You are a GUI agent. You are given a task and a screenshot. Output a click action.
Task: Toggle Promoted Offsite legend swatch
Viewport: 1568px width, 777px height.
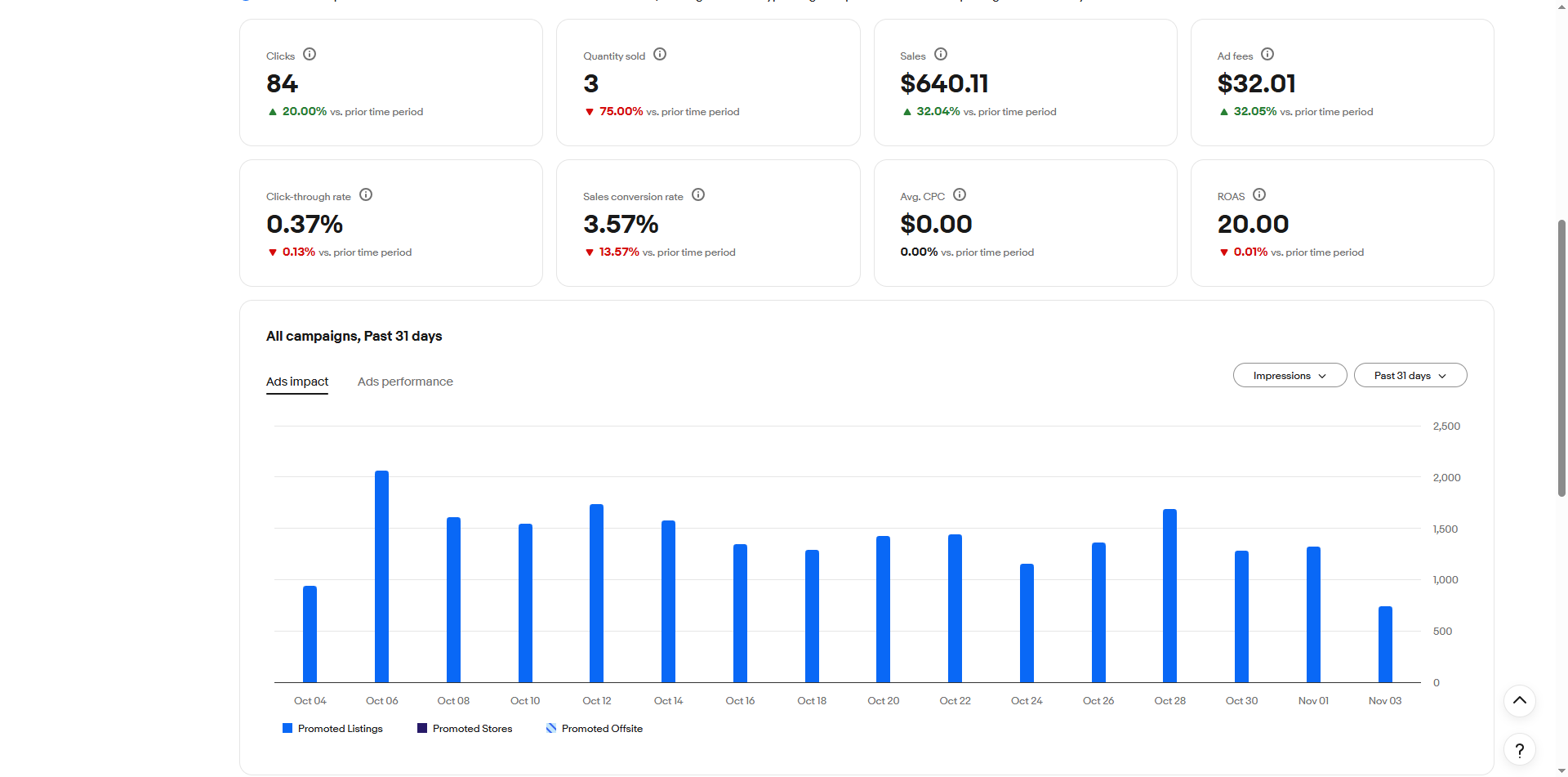[551, 729]
